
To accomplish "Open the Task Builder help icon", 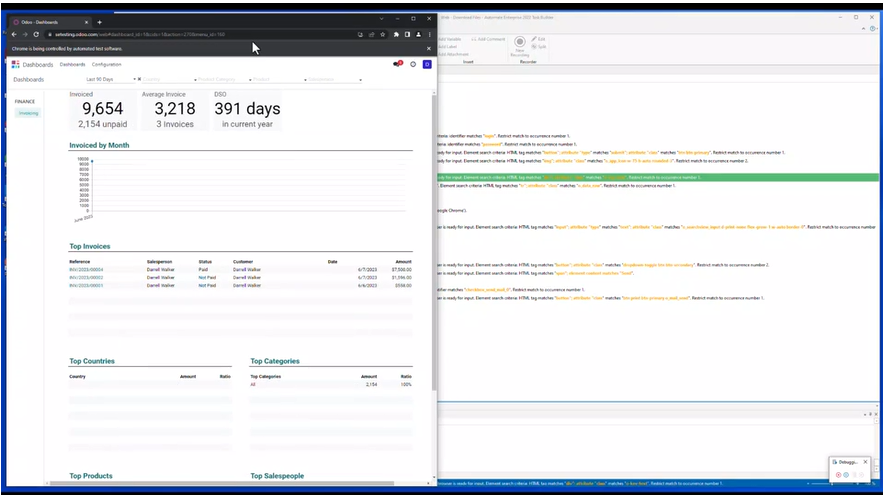I will (x=873, y=29).
